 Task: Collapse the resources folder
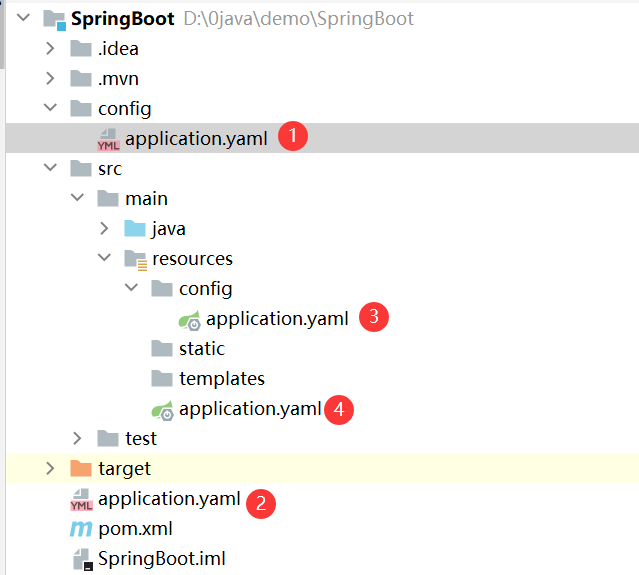click(x=104, y=258)
